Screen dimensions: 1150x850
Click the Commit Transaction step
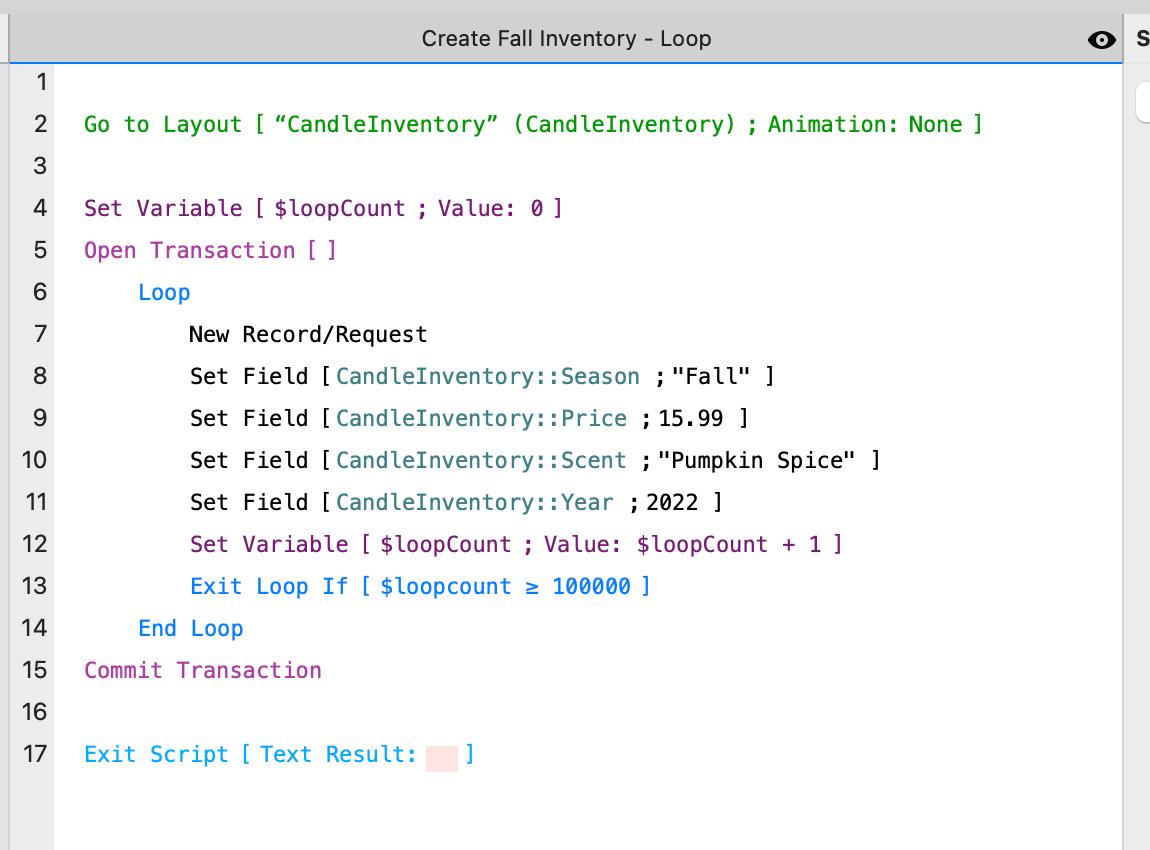203,670
